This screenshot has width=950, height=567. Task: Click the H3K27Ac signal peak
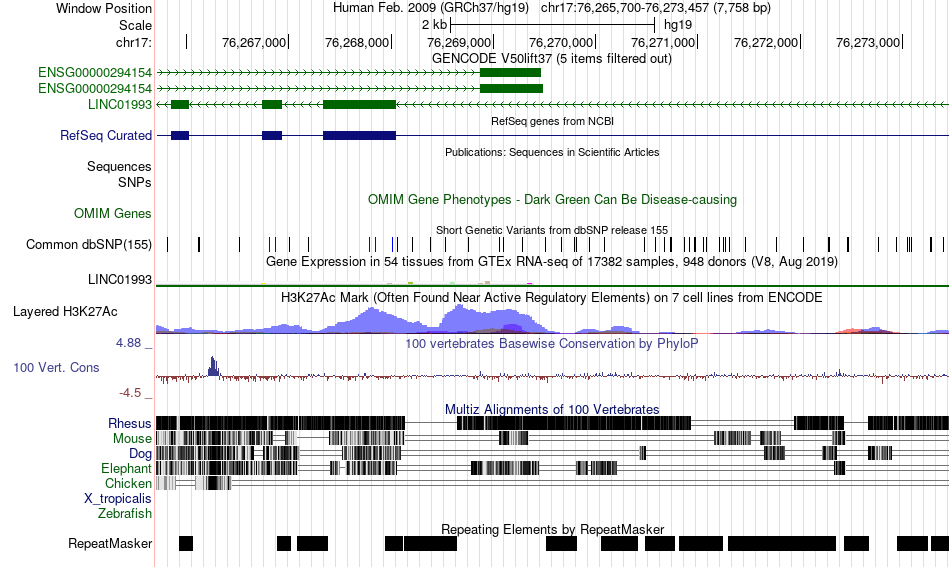coord(460,318)
